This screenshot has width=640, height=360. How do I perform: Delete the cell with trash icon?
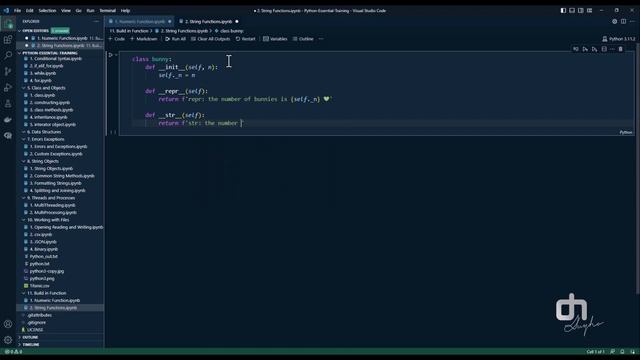[x=620, y=49]
